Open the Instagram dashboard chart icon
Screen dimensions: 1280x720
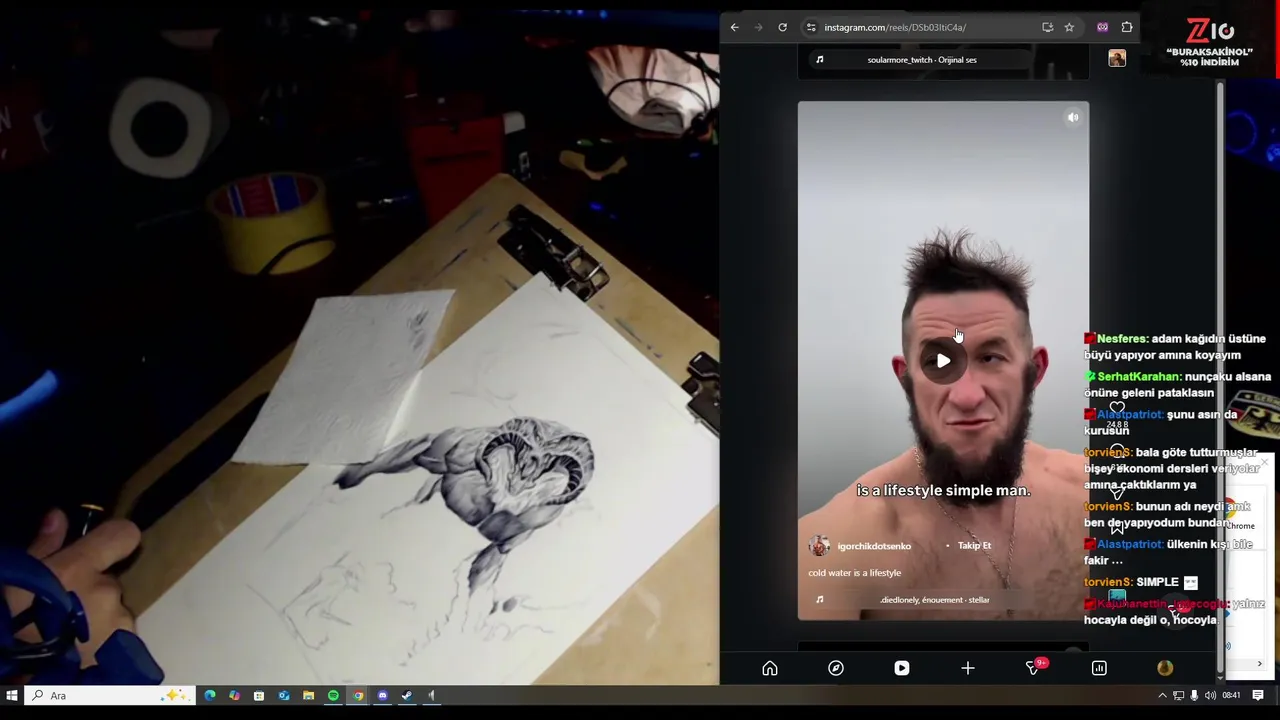click(x=1099, y=668)
